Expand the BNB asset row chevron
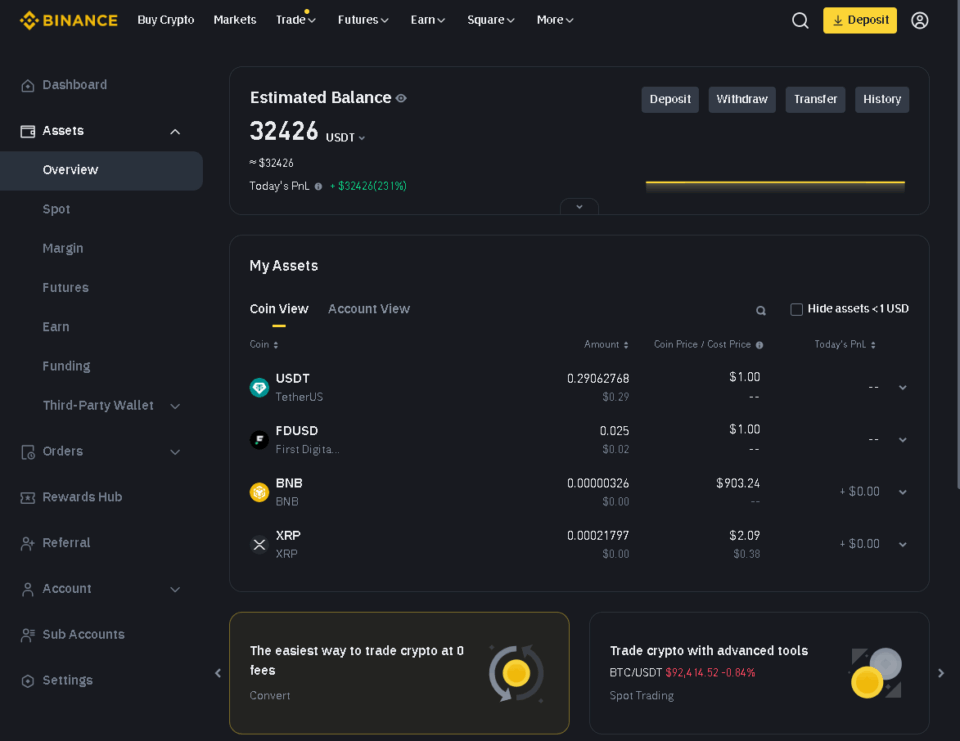Image resolution: width=960 pixels, height=741 pixels. point(902,492)
